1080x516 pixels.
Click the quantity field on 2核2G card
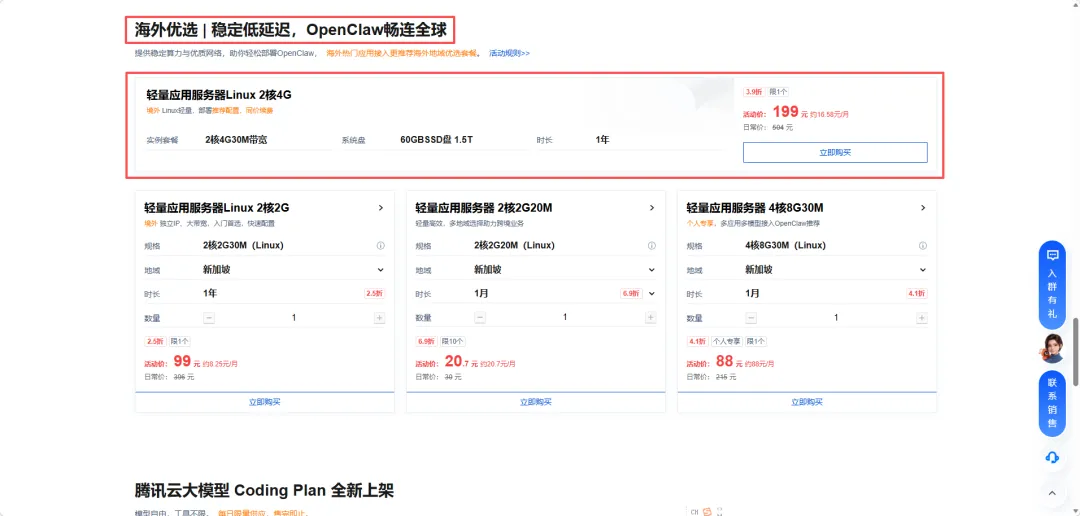[294, 318]
